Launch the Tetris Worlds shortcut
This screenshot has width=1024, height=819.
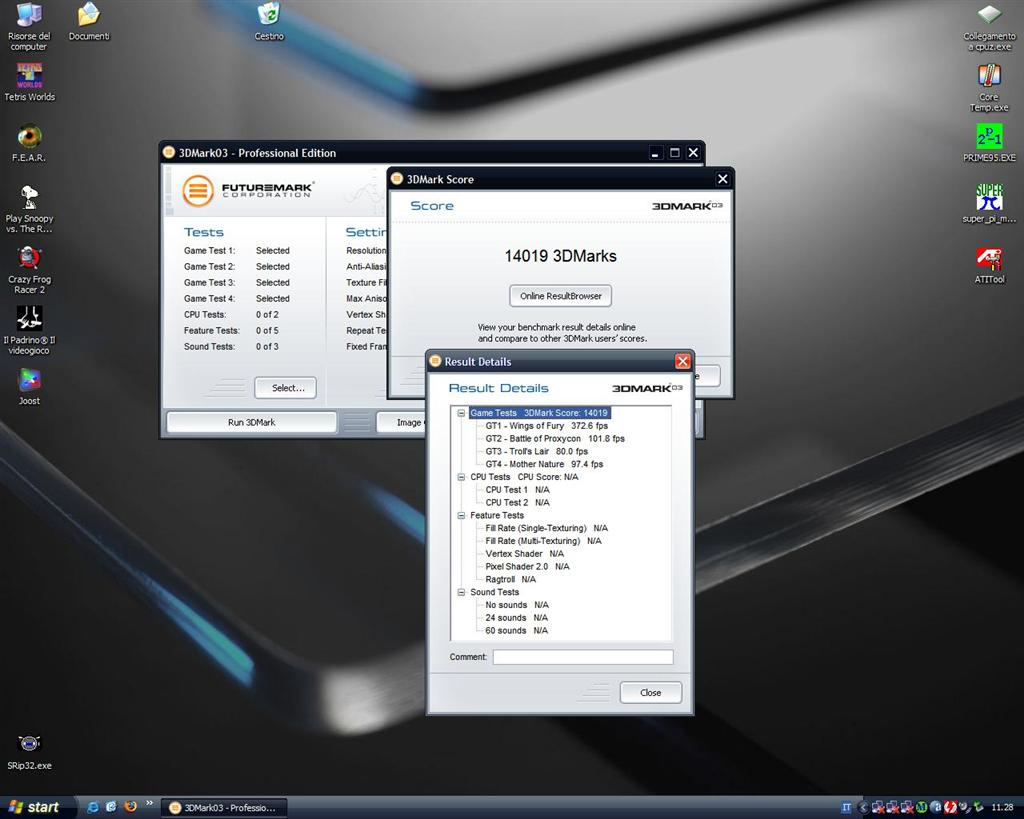coord(29,82)
